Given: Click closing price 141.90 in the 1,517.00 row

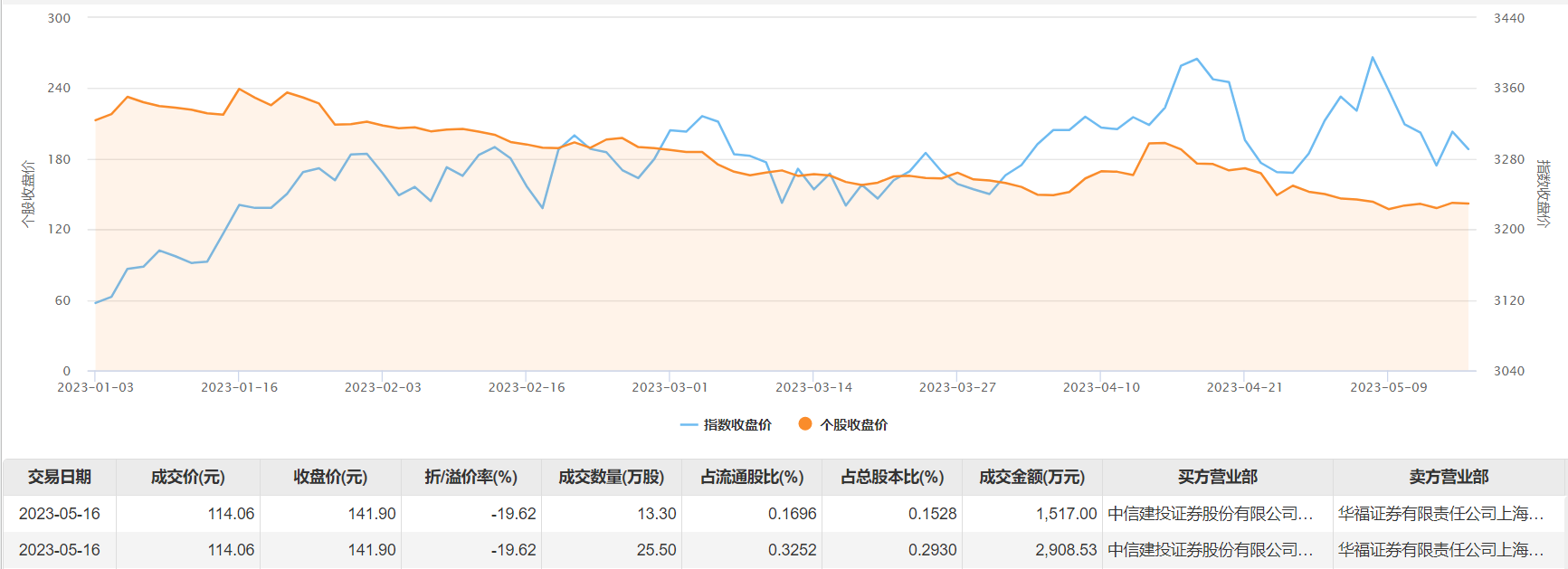Looking at the screenshot, I should (x=373, y=514).
